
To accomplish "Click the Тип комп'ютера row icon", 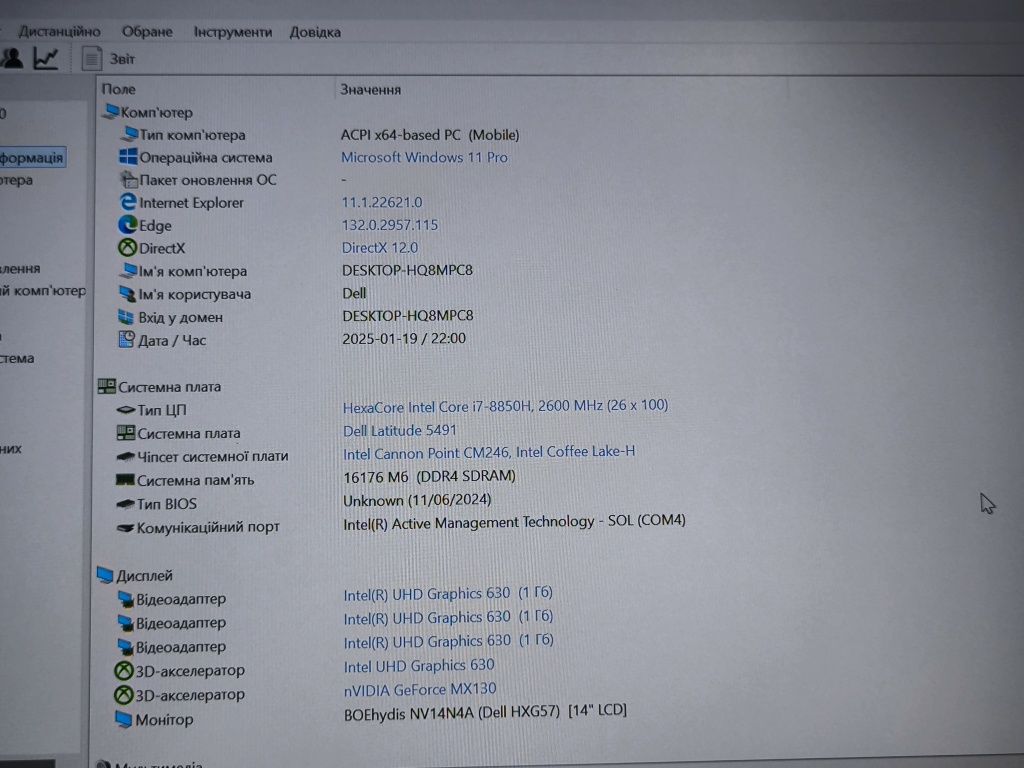I will (x=129, y=134).
